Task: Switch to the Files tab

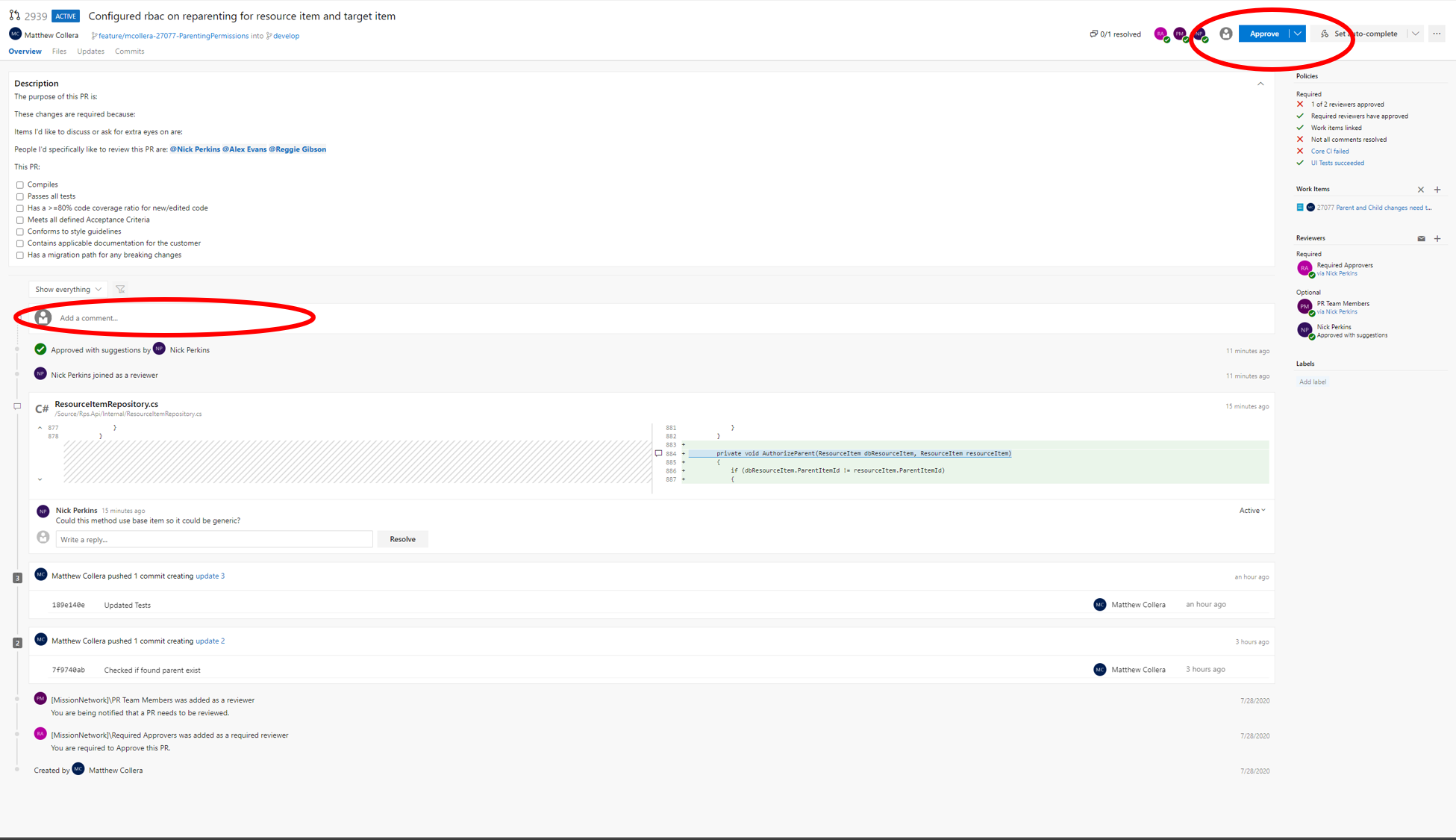Action: click(x=59, y=52)
